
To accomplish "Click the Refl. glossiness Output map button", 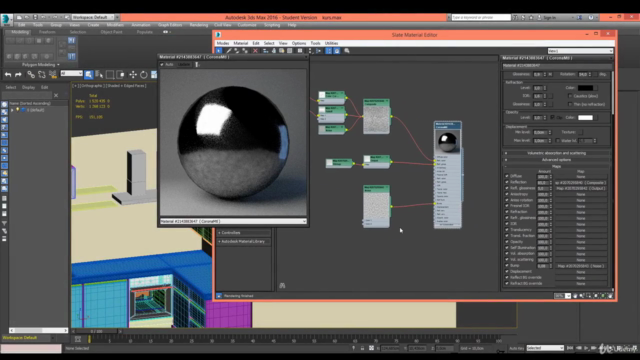I will click(x=580, y=188).
